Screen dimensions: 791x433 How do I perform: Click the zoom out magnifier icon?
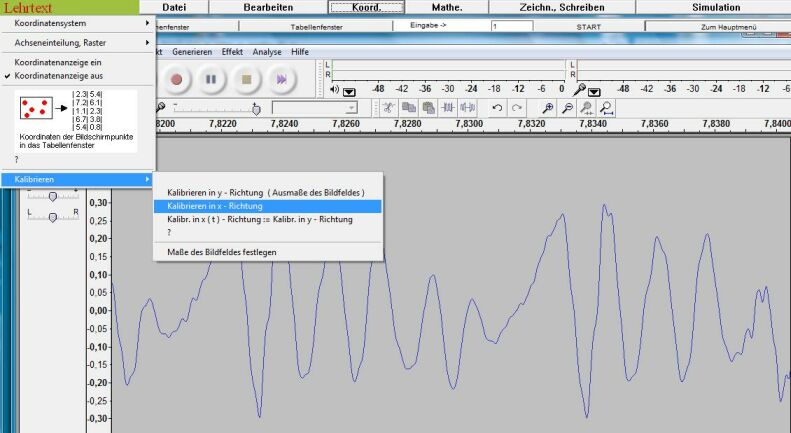tap(567, 108)
